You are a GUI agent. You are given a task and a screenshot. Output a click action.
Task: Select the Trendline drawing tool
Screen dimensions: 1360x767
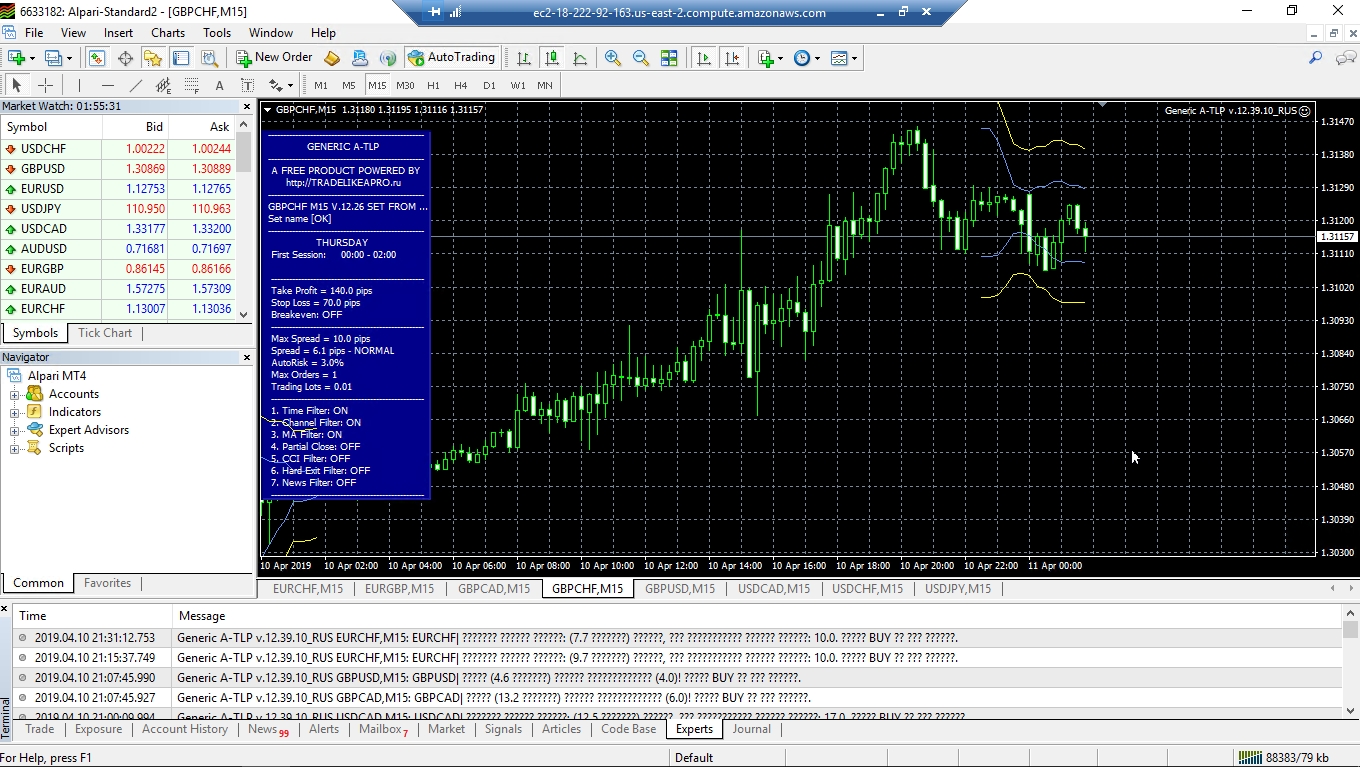(135, 85)
